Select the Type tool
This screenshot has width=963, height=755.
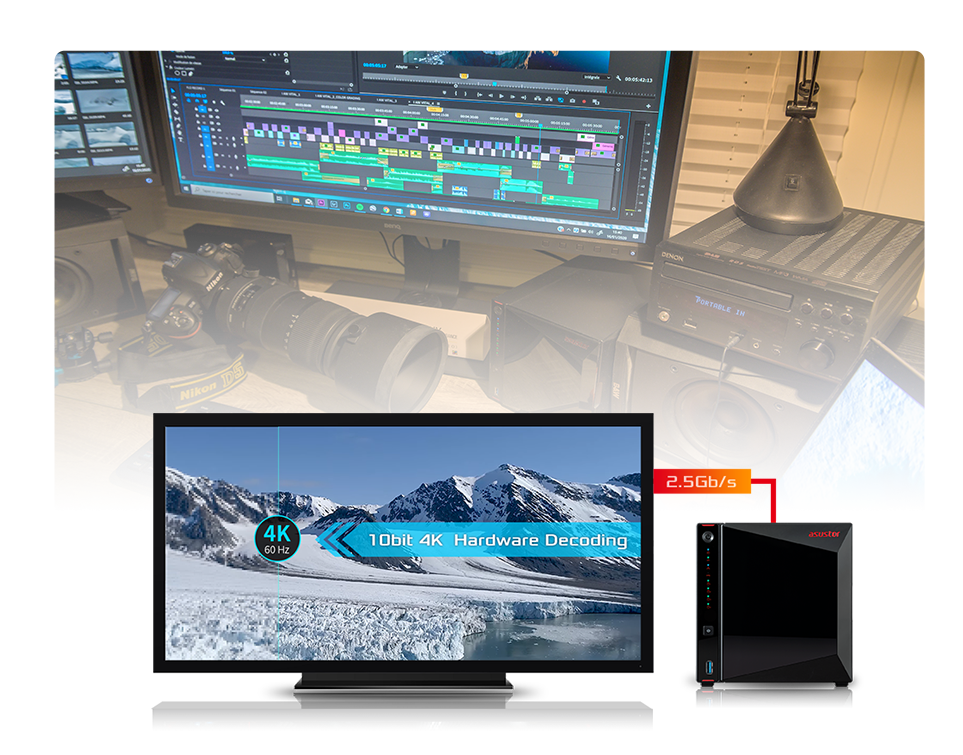coord(181,139)
